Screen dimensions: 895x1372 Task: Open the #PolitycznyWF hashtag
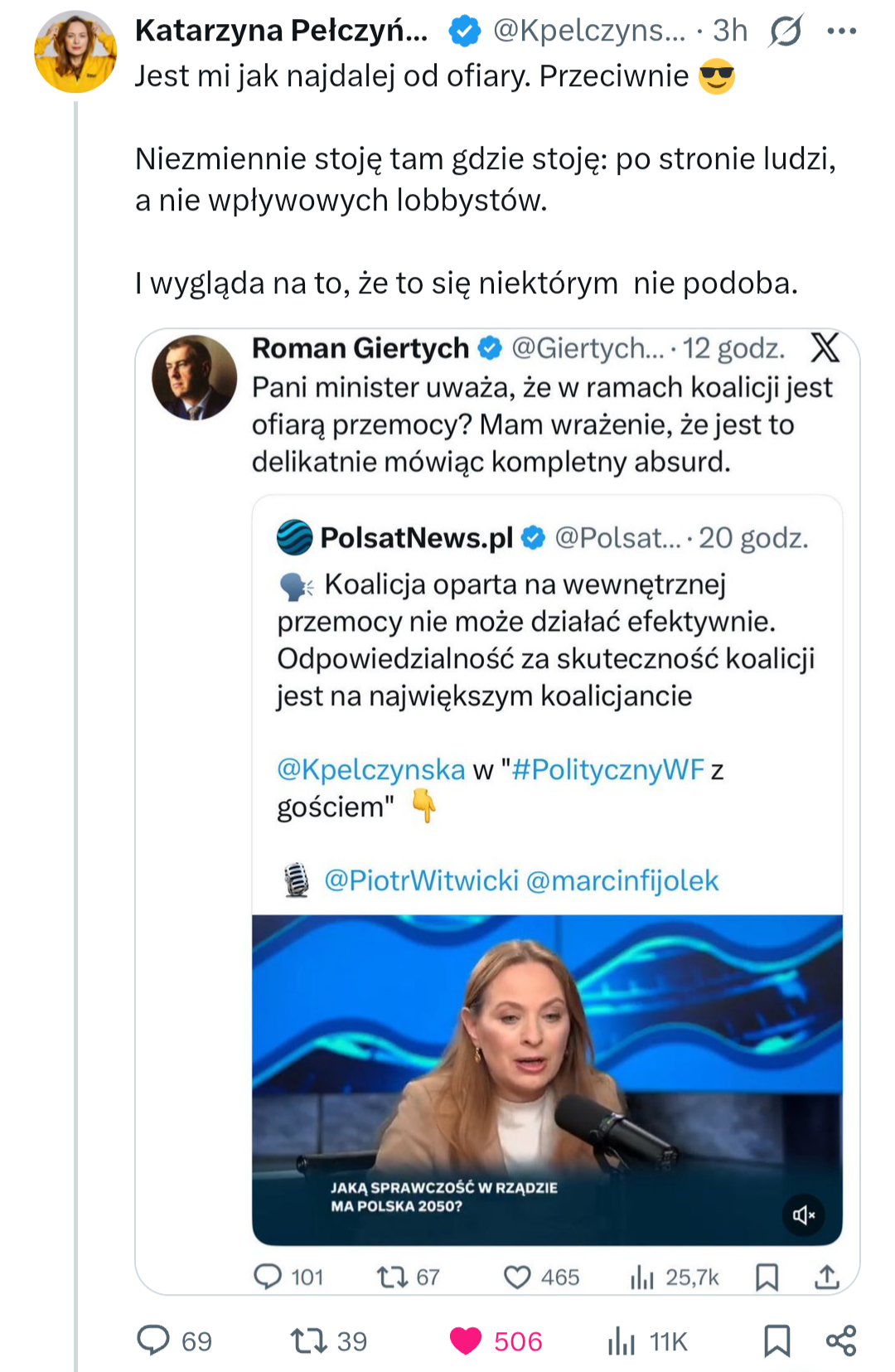(x=608, y=769)
